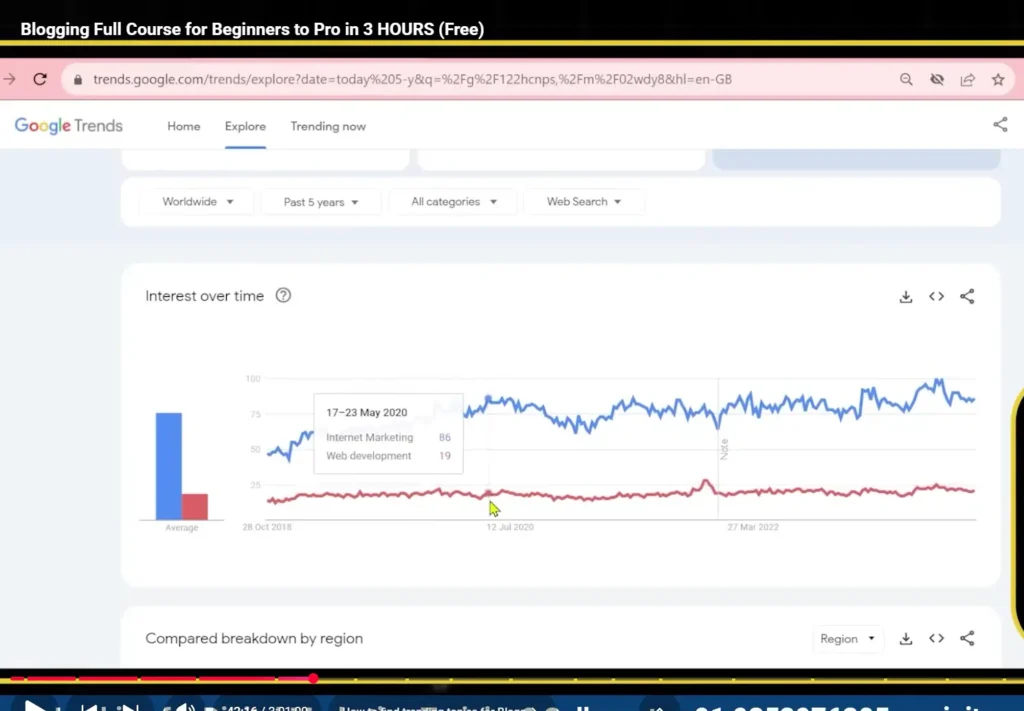This screenshot has width=1024, height=711.
Task: Click the video progress bar red playhead
Action: pyautogui.click(x=313, y=678)
